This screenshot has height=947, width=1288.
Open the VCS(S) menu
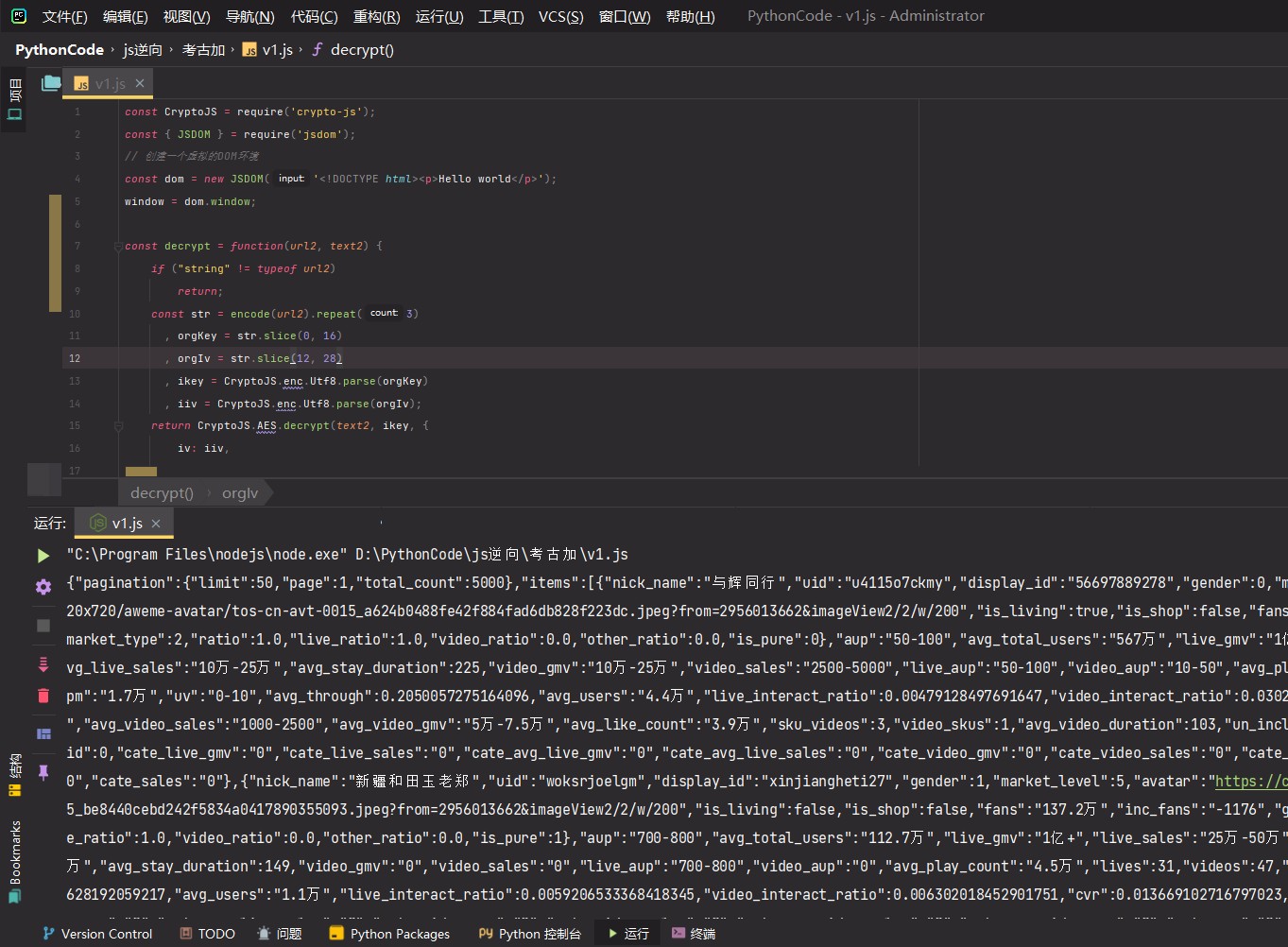click(x=560, y=16)
